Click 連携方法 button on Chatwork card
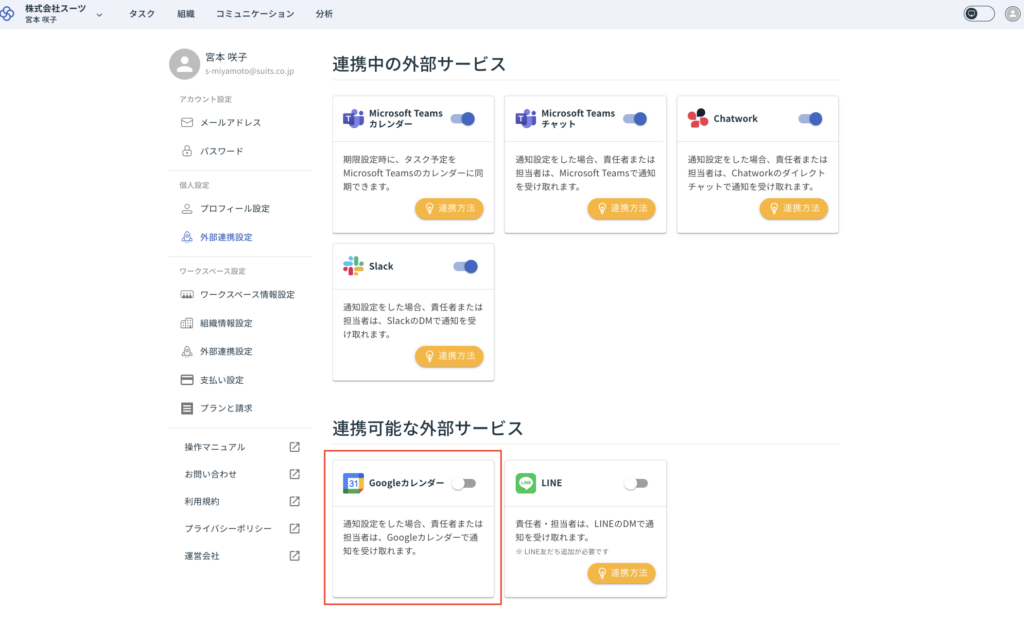Screen dimensions: 1024x630 tap(793, 208)
